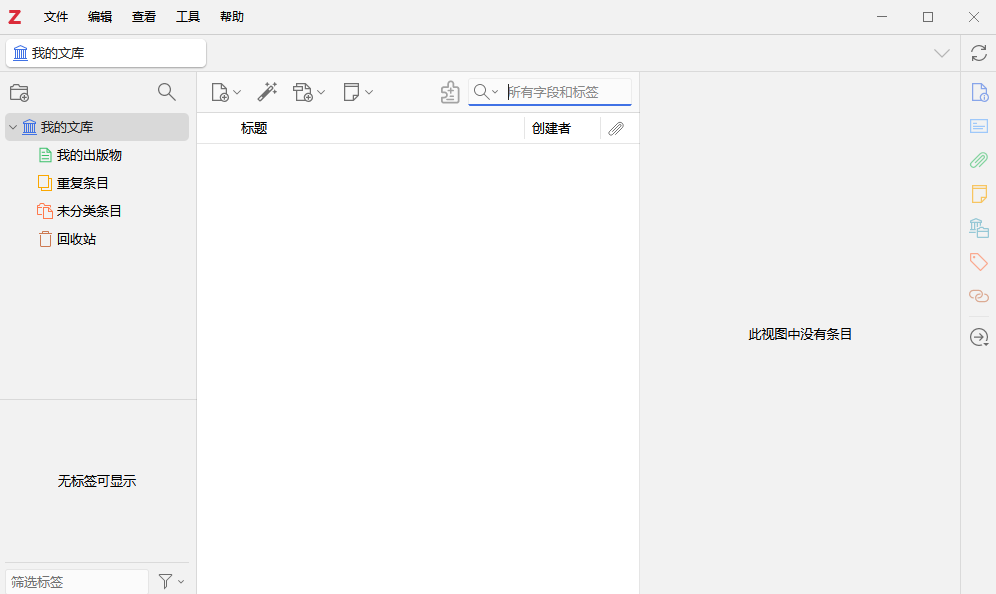Open the 文件 menu
The image size is (996, 594).
click(x=56, y=17)
